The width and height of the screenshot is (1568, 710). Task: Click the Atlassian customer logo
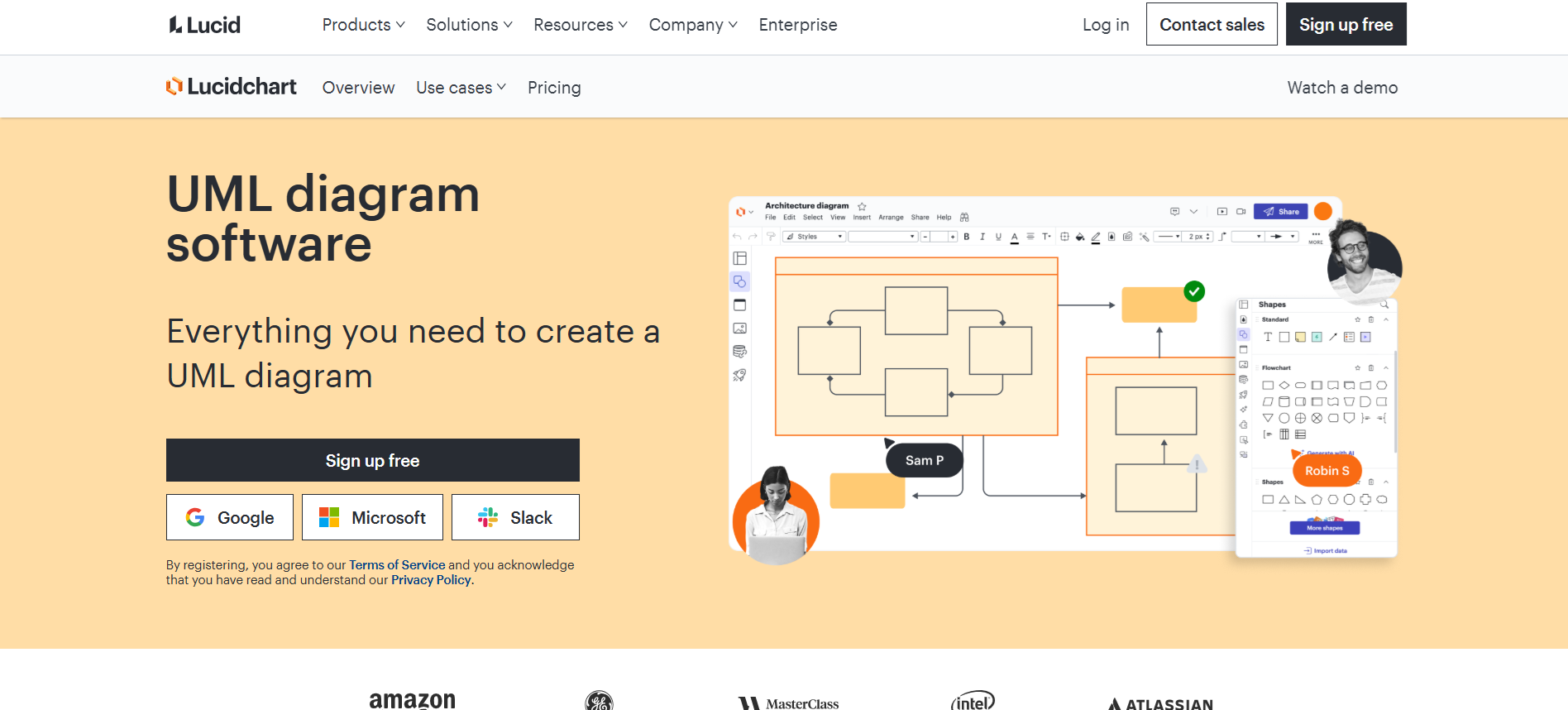(1160, 704)
